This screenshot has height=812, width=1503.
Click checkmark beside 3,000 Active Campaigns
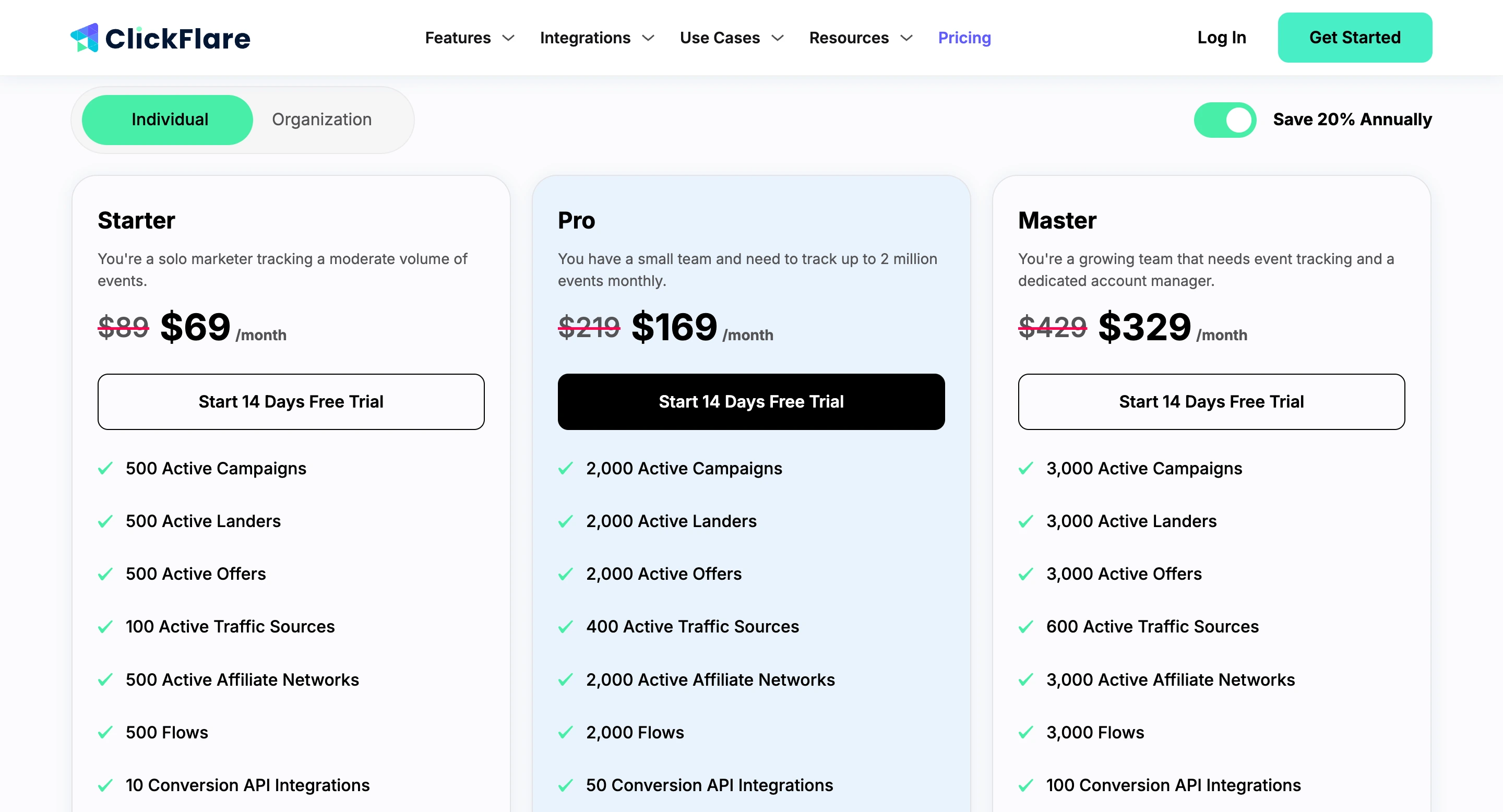[1025, 469]
